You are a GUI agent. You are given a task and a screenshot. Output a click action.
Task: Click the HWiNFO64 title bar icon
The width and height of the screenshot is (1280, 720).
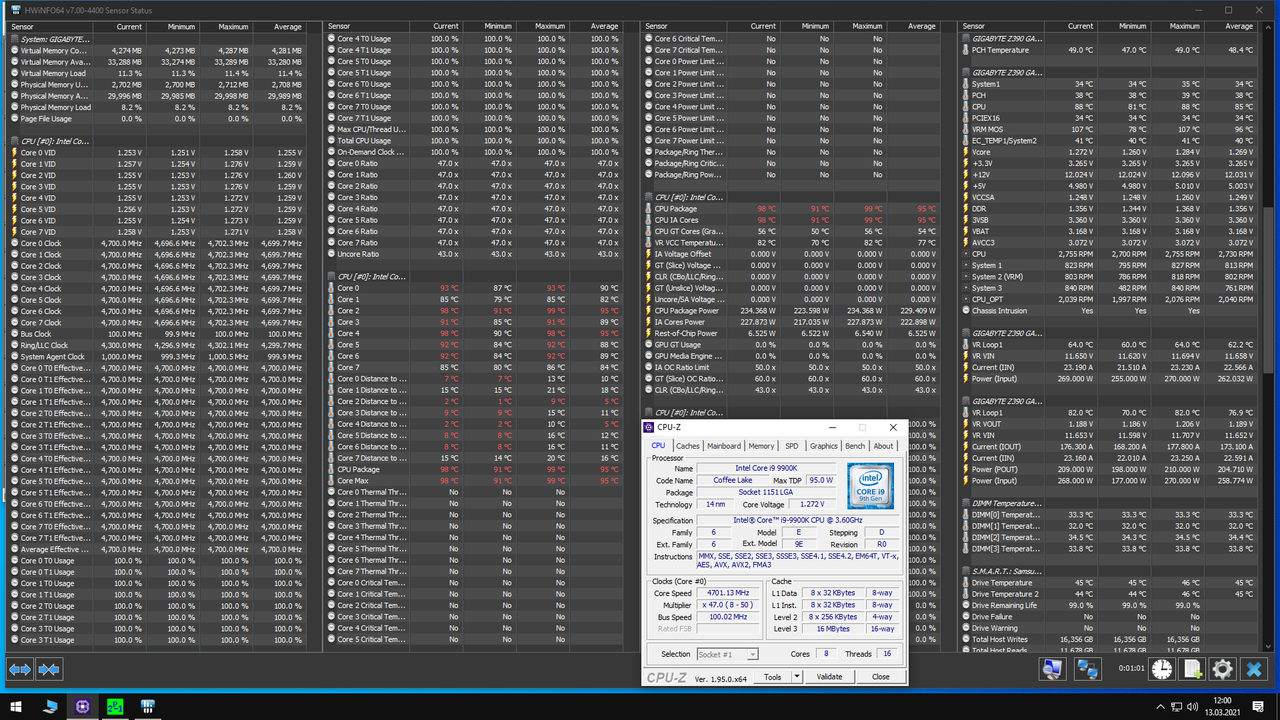[x=14, y=9]
